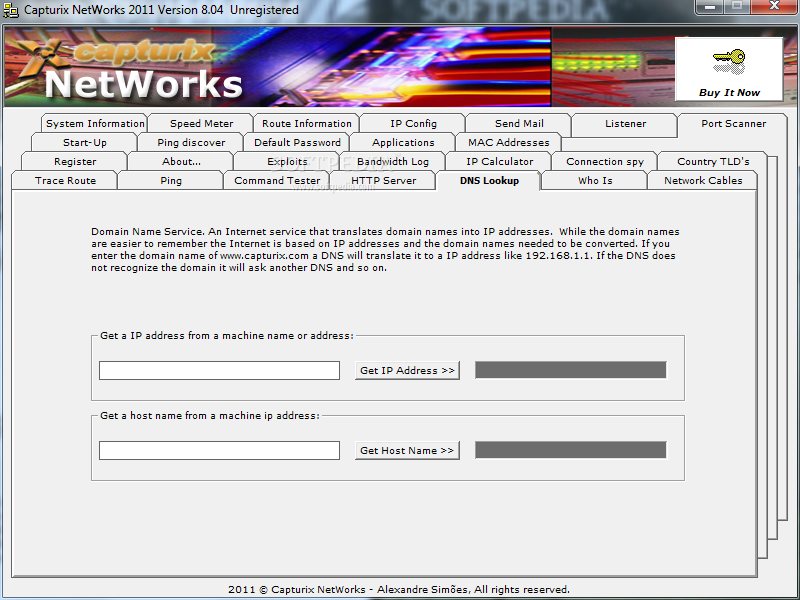Click the Buy It Now key icon

coord(729,62)
